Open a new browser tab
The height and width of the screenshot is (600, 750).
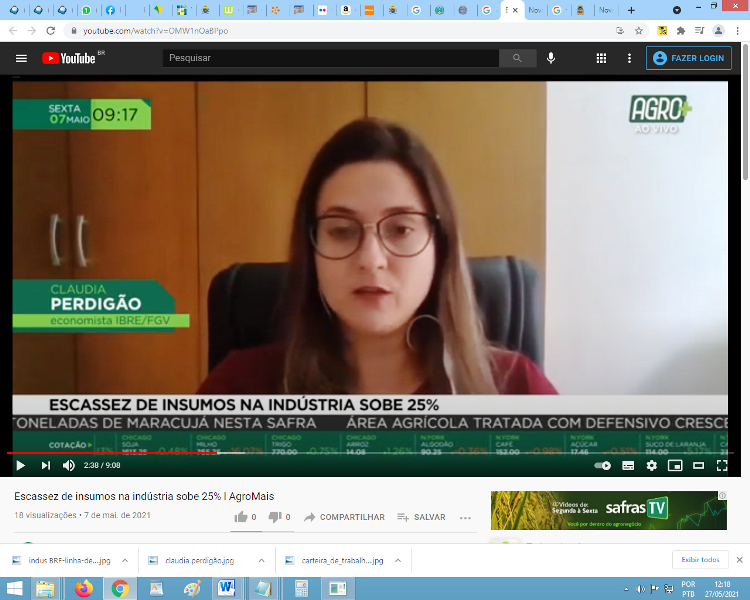click(631, 10)
